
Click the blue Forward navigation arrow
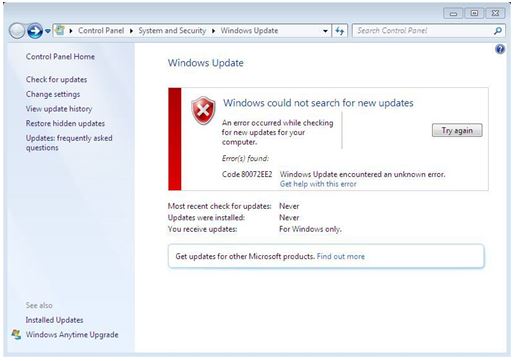click(35, 31)
